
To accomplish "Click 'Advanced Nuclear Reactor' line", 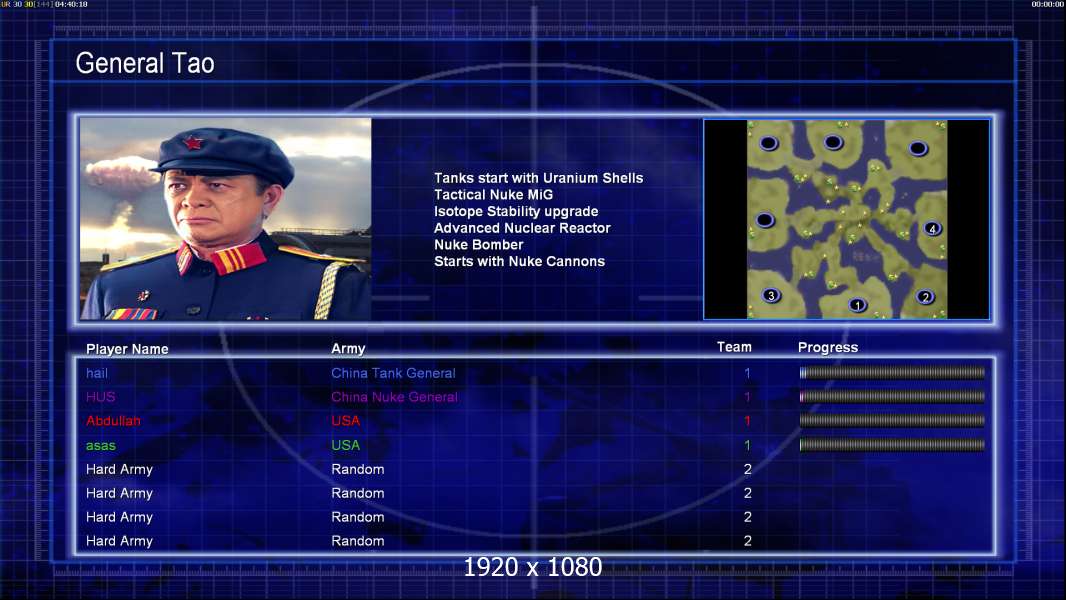I will 522,228.
